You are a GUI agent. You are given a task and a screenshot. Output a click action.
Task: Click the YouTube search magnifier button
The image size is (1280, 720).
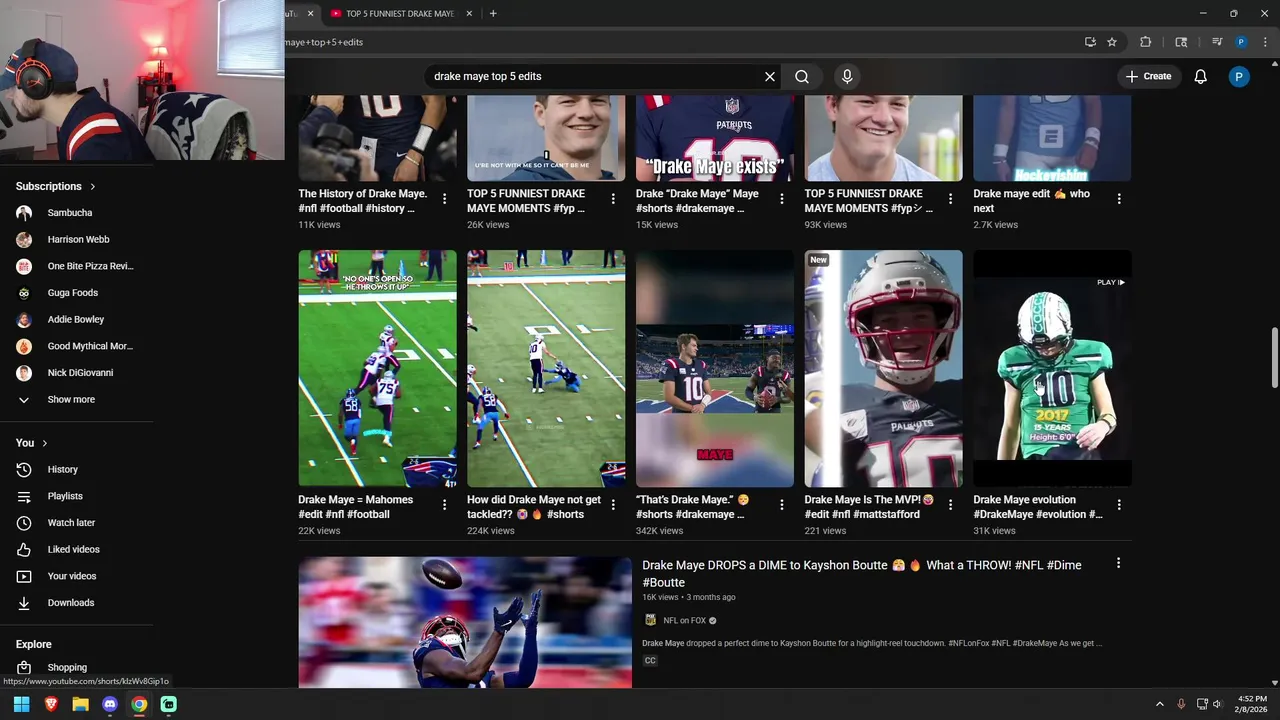(x=802, y=76)
